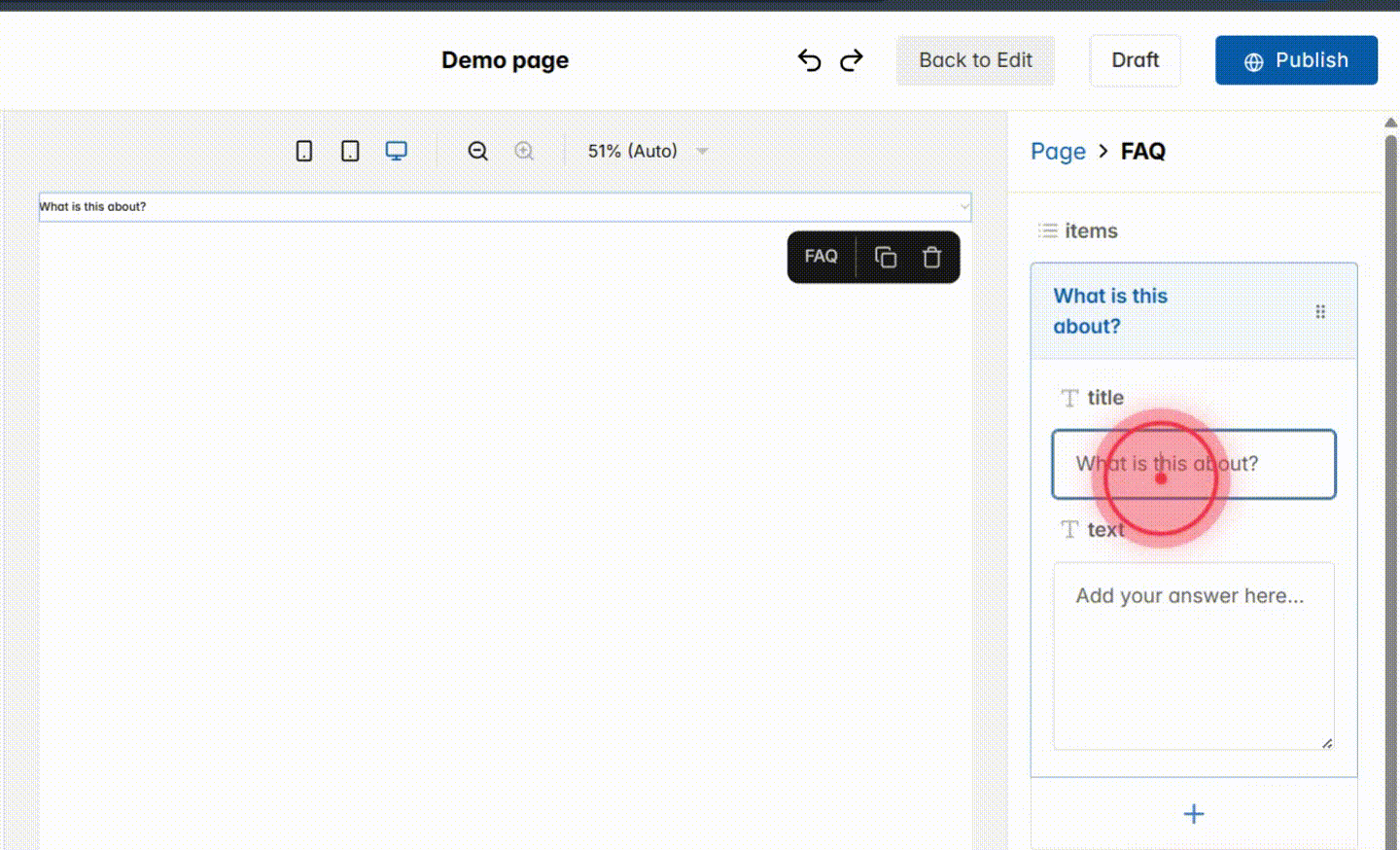The height and width of the screenshot is (850, 1400).
Task: Select FAQ in the breadcrumb
Action: (x=1142, y=151)
